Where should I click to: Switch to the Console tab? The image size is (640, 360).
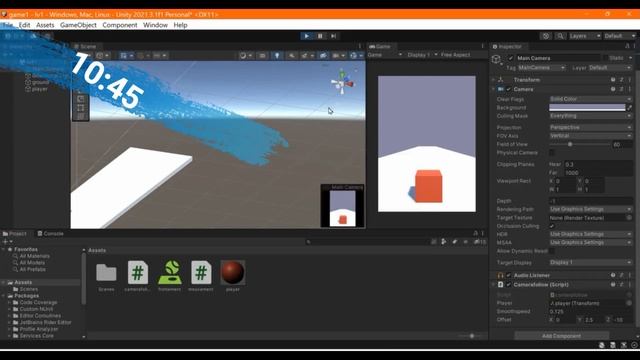pos(51,233)
